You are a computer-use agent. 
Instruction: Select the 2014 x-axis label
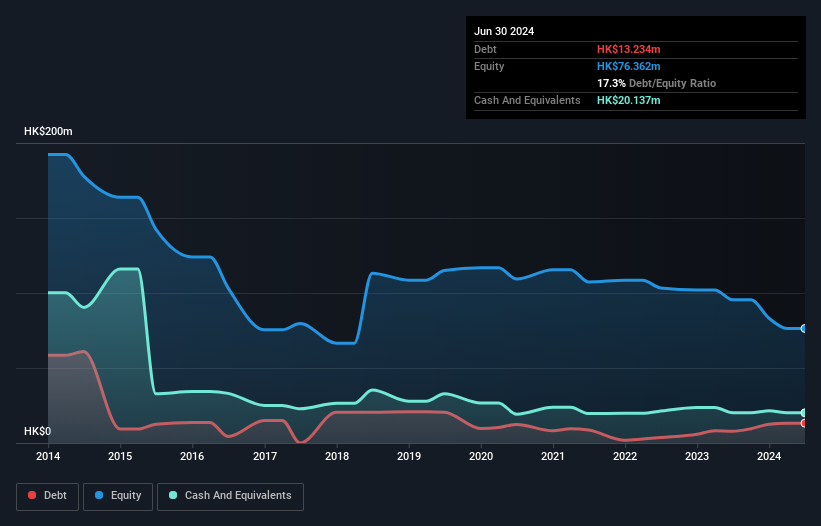[x=48, y=457]
